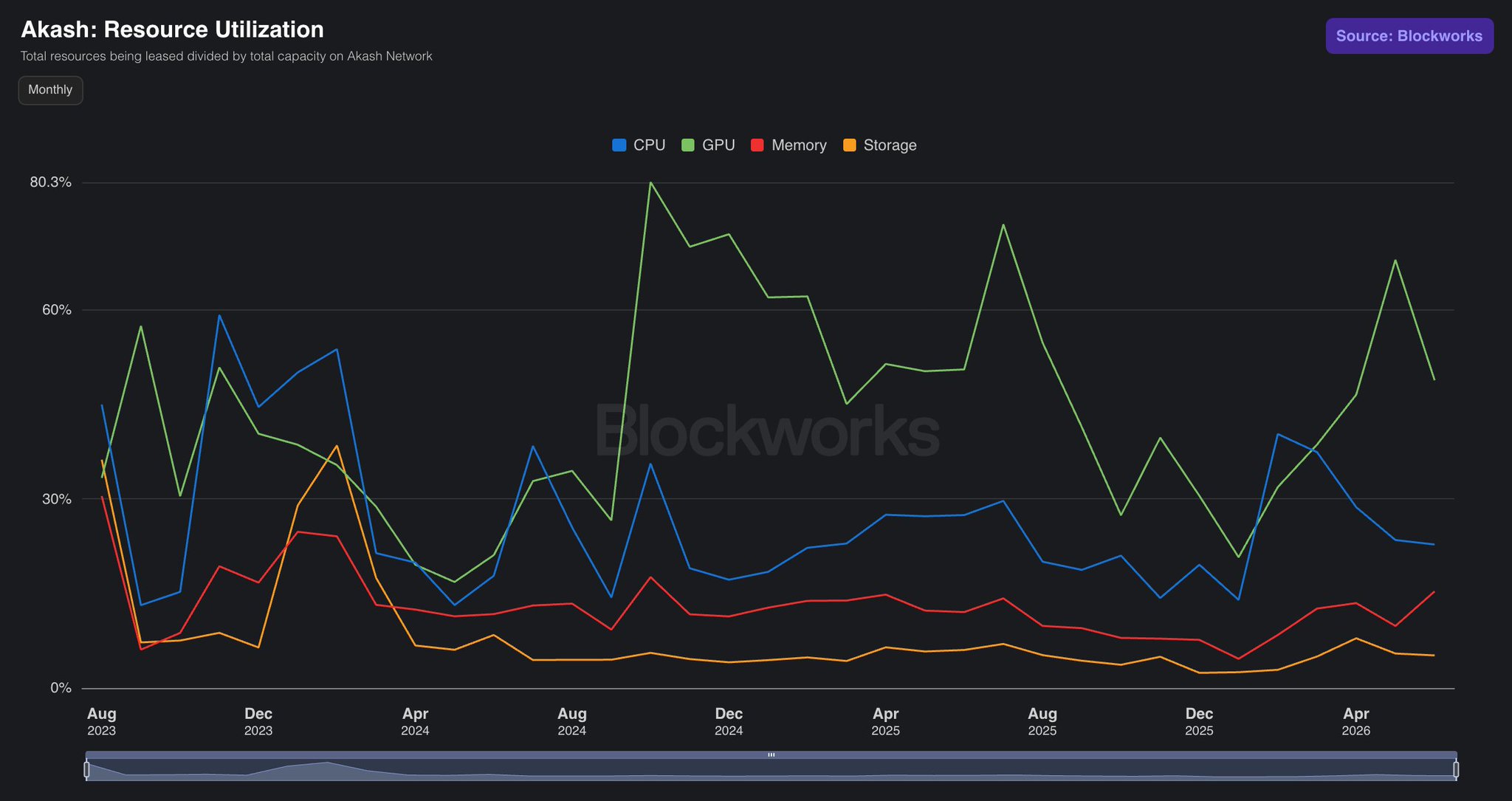Click the subtitle about total resources being leased
Viewport: 1512px width, 801px height.
(x=227, y=56)
